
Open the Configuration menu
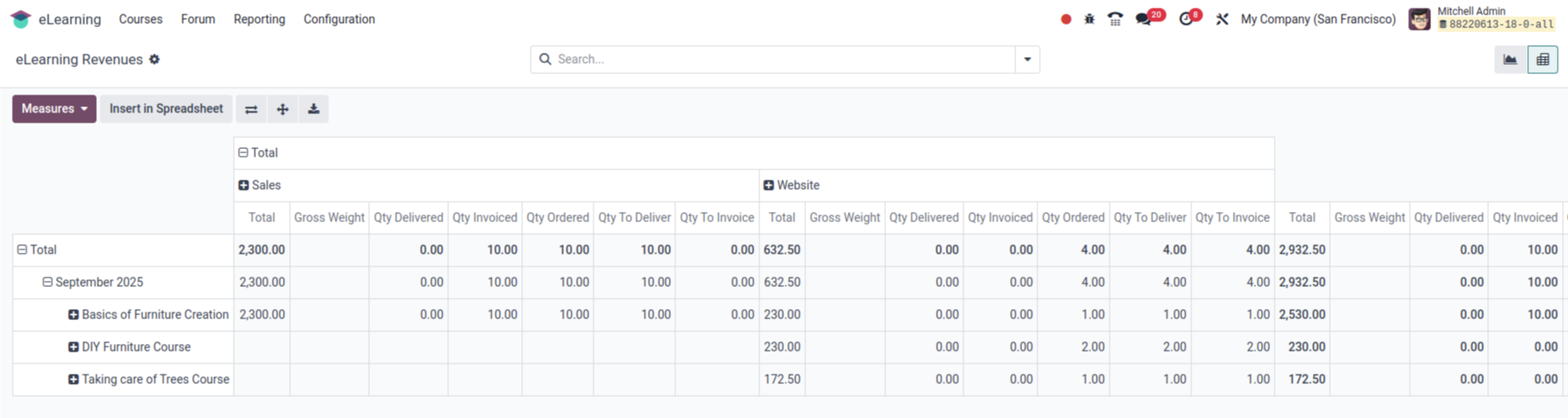[339, 19]
